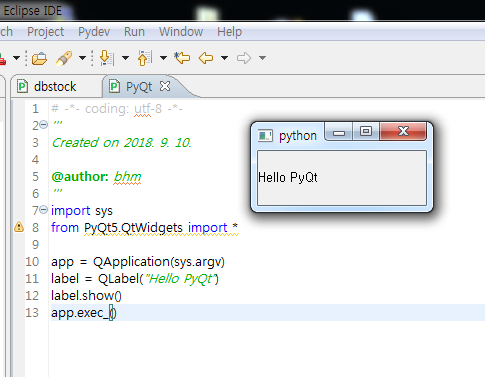The image size is (485, 377).
Task: Close the python window
Action: point(403,131)
